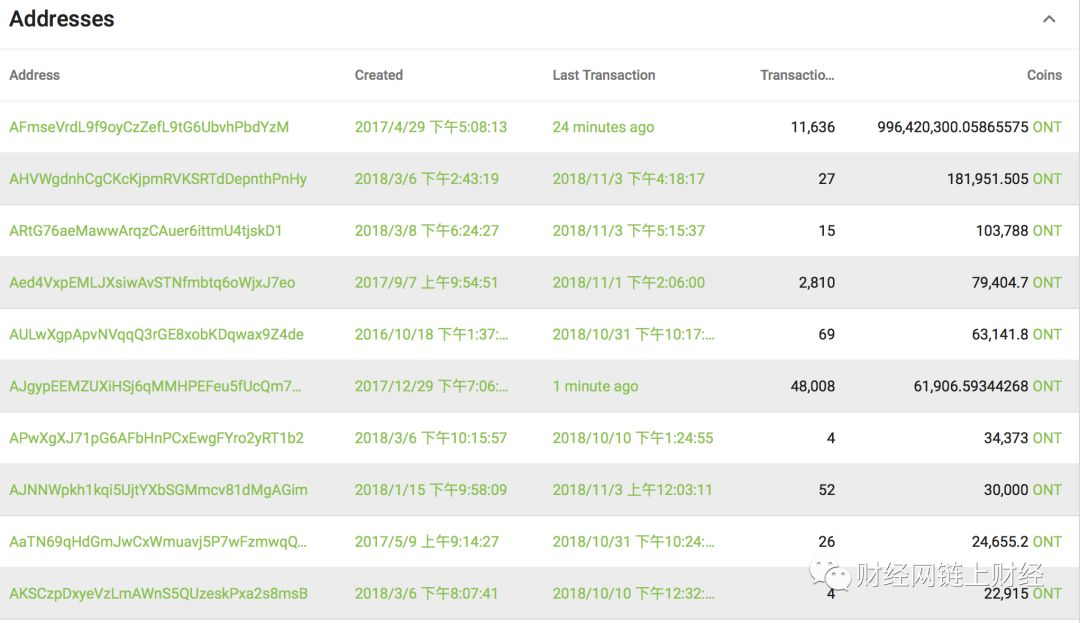Click created date 2016/10/18 下午1:37

click(431, 335)
